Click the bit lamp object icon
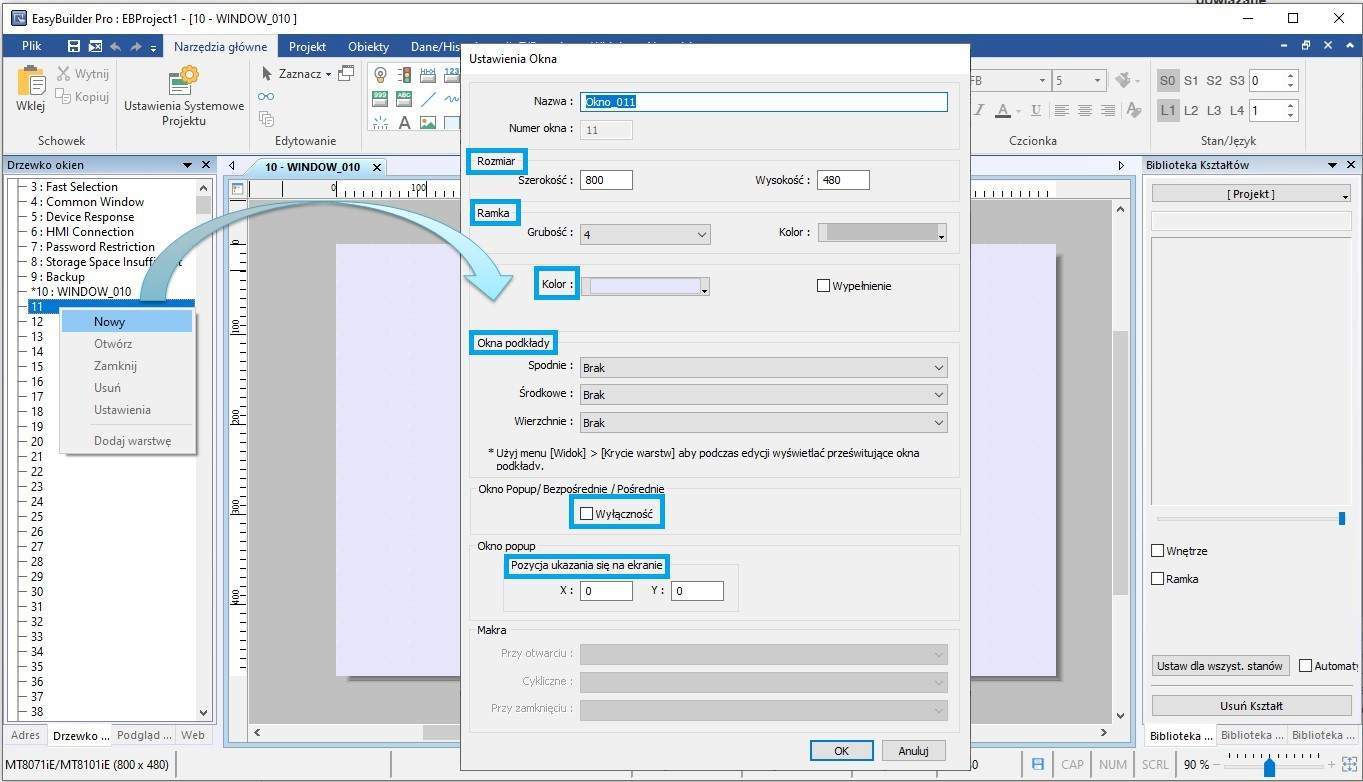The image size is (1363, 782). tap(380, 74)
